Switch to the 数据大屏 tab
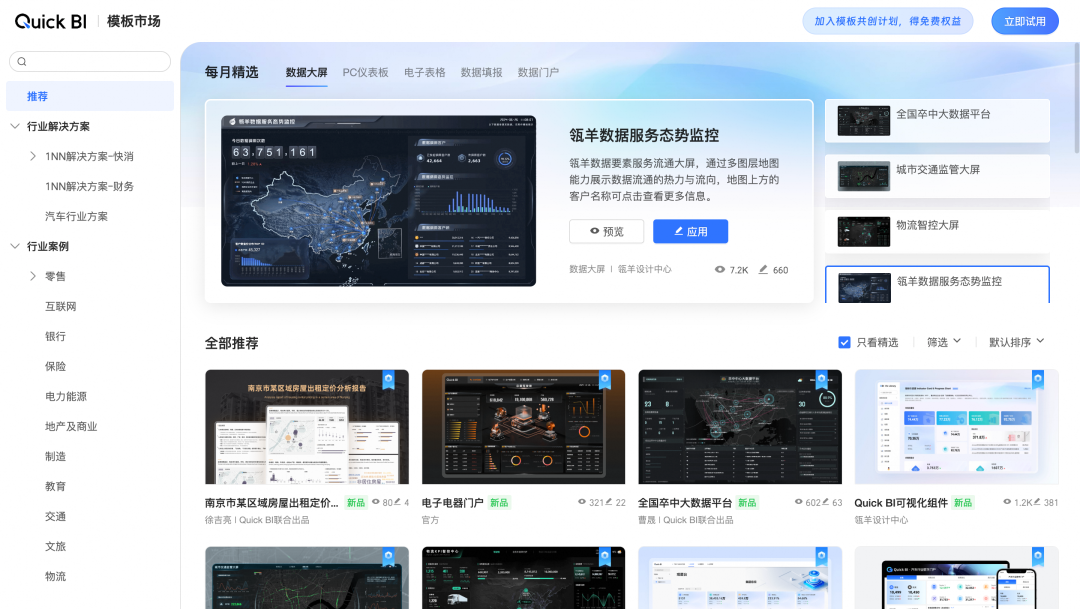The height and width of the screenshot is (609, 1080). tap(307, 72)
